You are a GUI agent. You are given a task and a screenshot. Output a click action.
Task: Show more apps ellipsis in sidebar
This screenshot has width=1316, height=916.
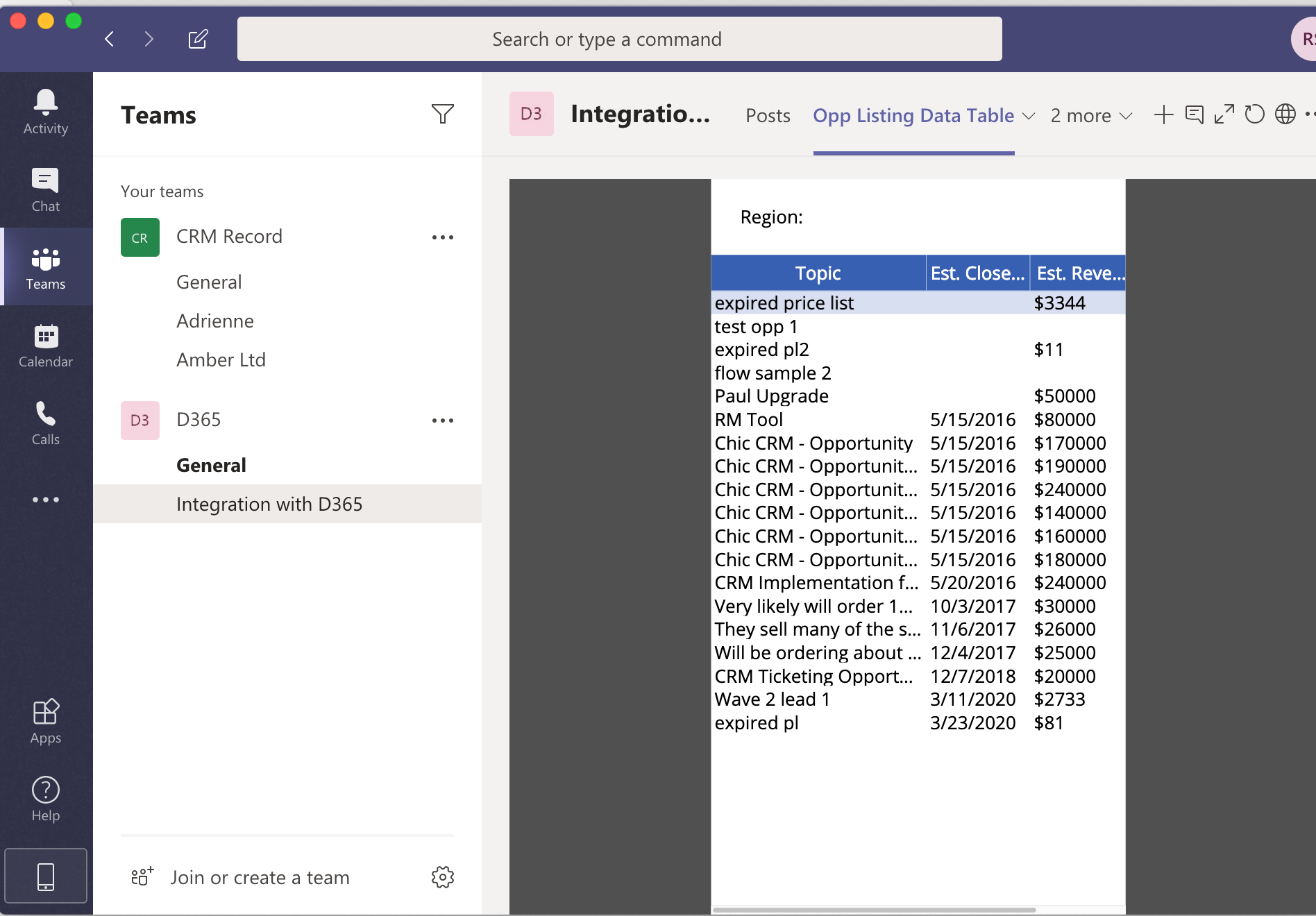46,500
